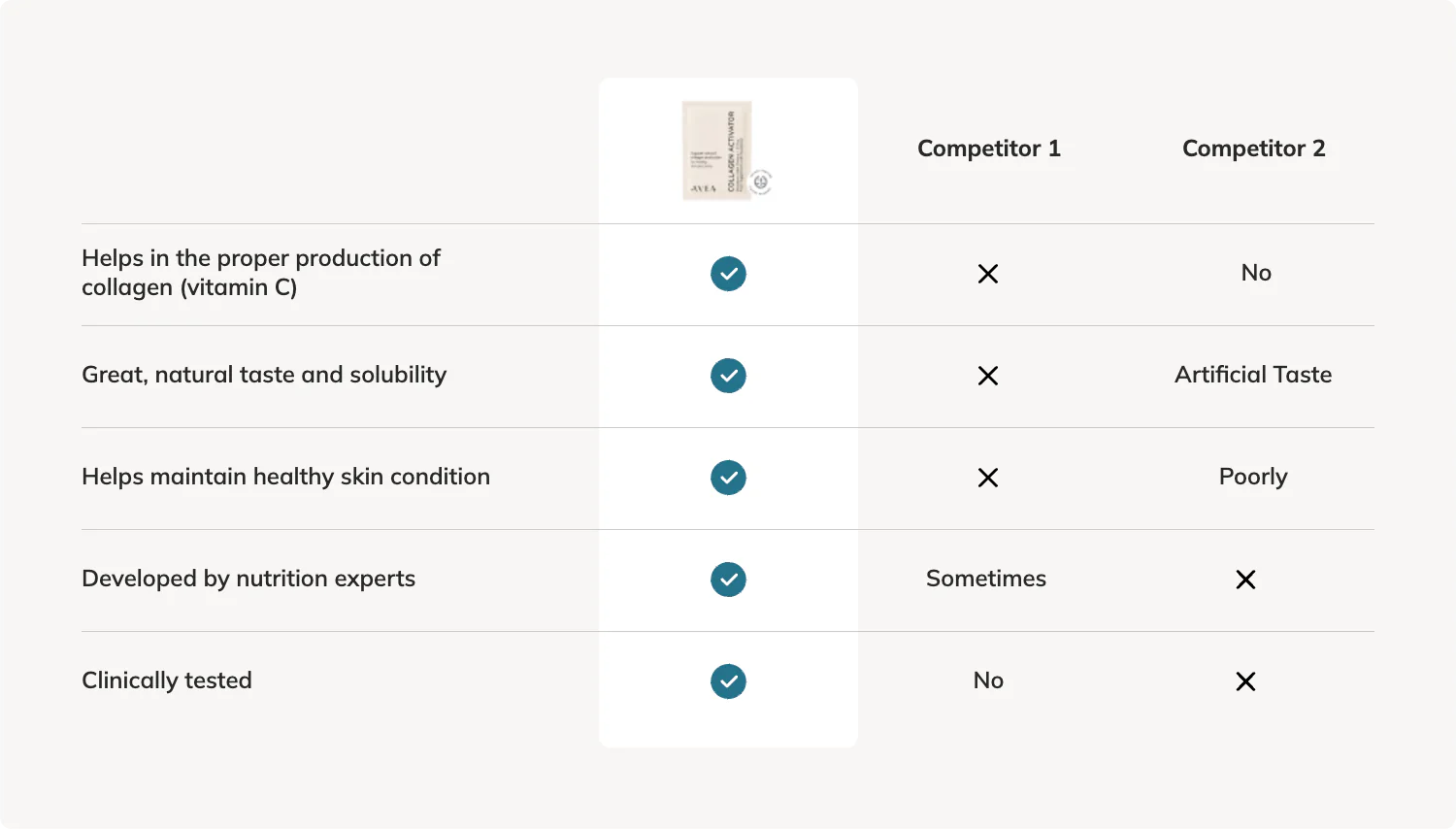Click Competitor 2 X for Clinically tested
Viewport: 1456px width, 829px height.
tap(1245, 681)
